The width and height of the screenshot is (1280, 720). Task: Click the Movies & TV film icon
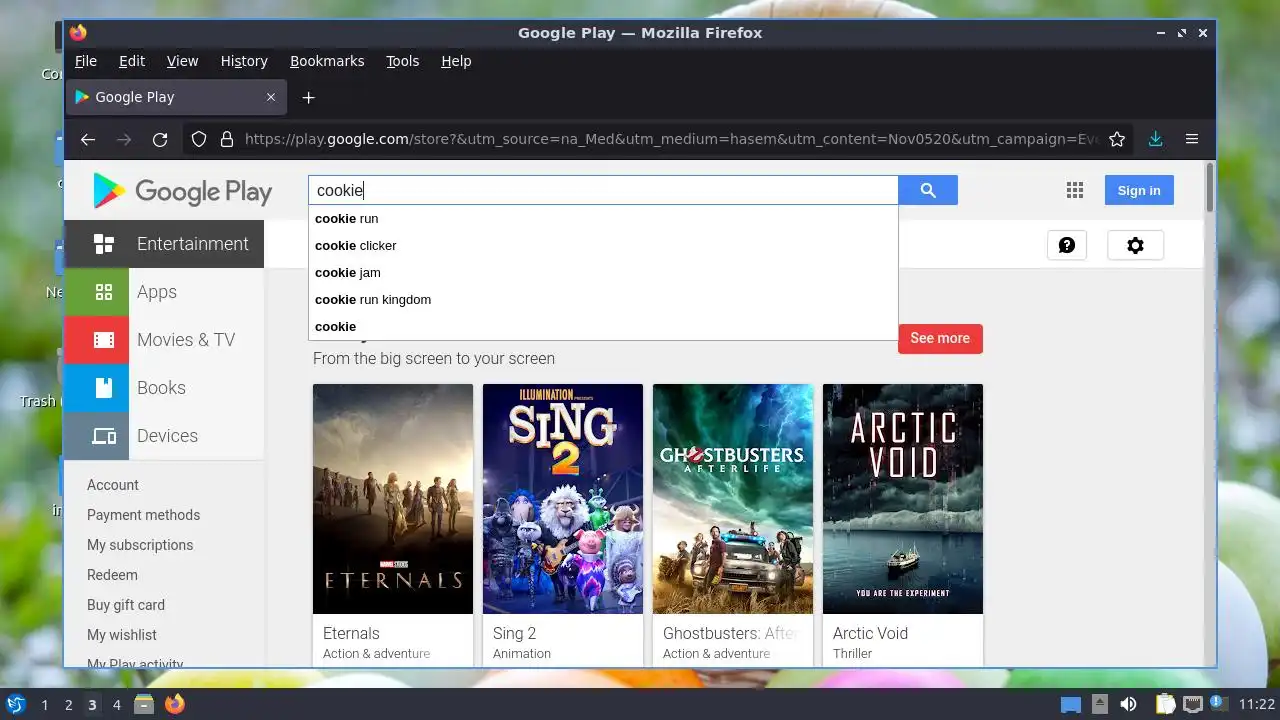[104, 340]
